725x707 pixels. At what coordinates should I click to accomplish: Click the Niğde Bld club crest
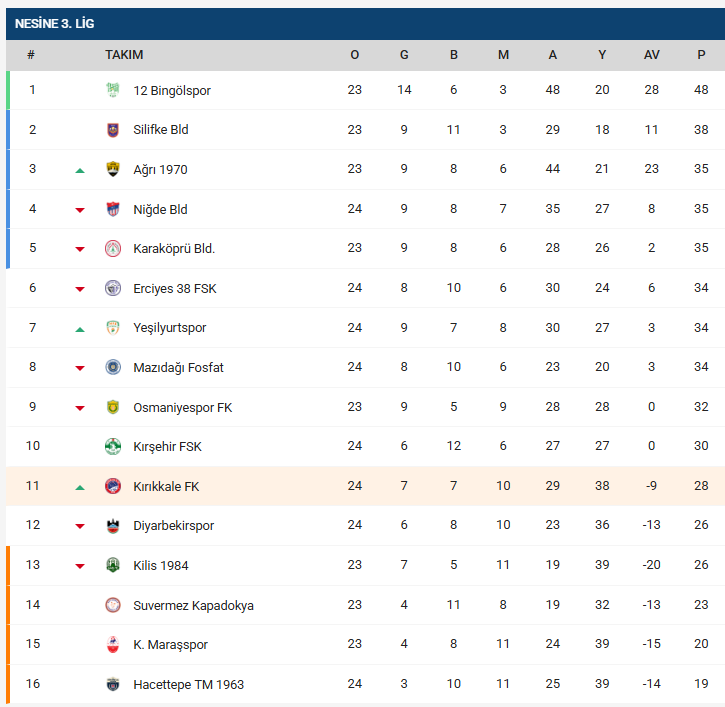point(113,209)
